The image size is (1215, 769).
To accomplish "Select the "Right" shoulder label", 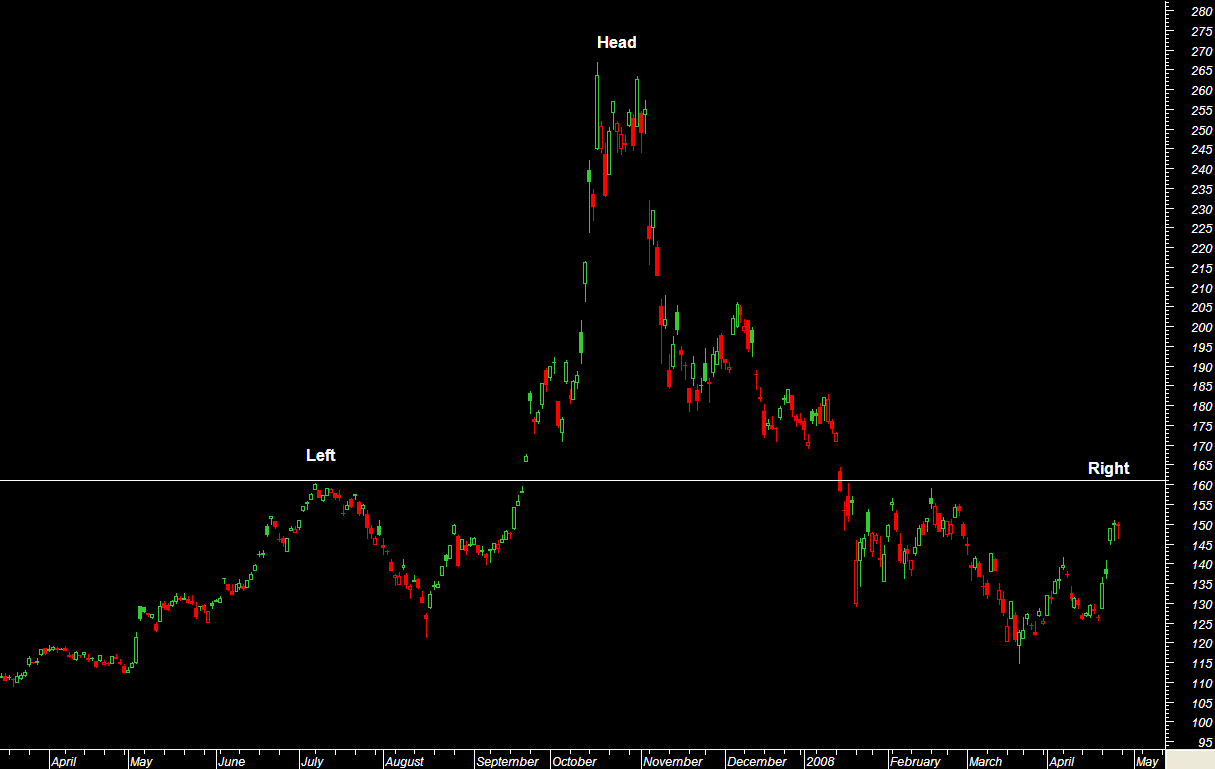I will pos(1108,468).
